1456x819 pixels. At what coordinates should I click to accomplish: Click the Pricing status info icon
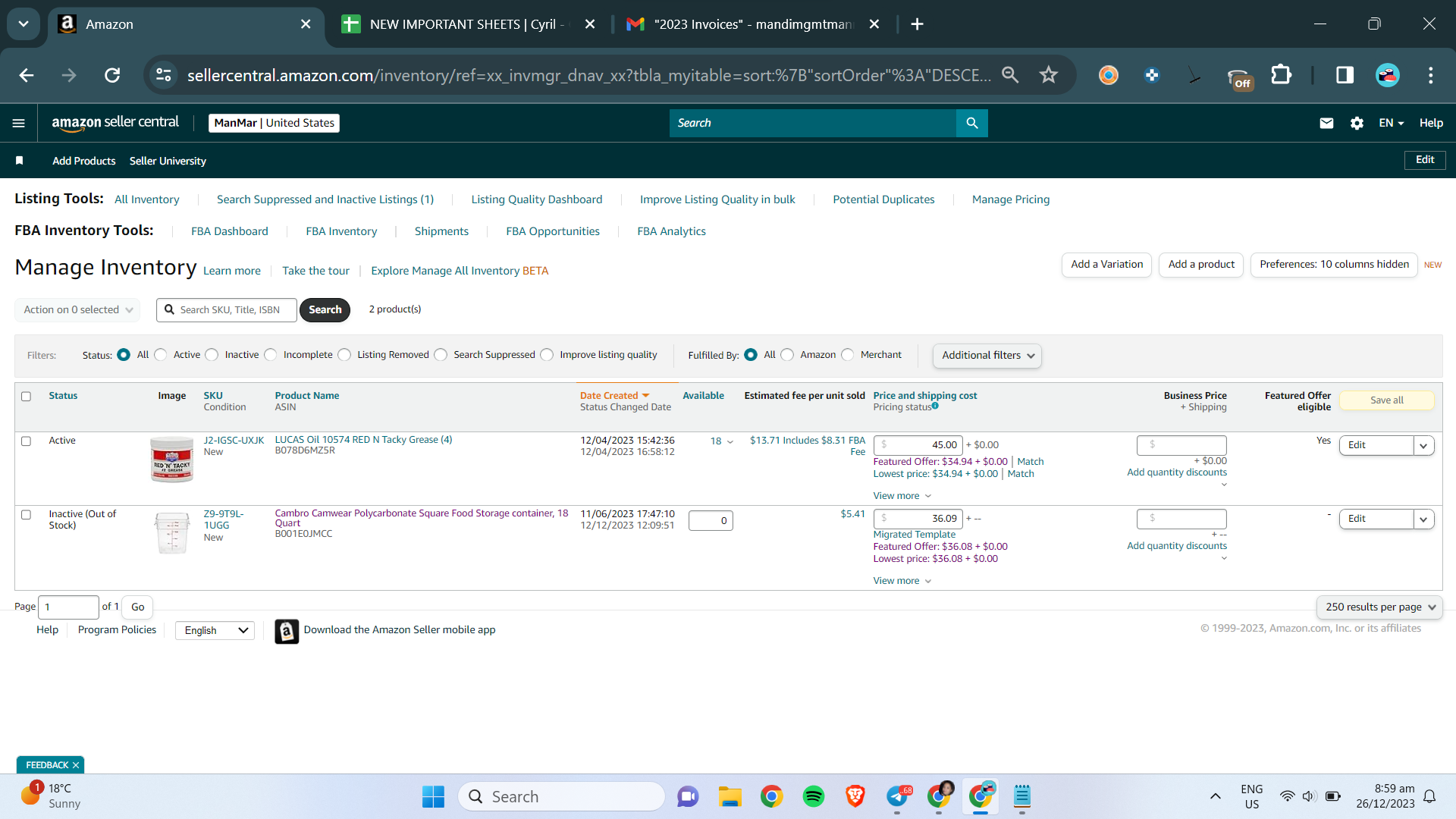tap(935, 406)
